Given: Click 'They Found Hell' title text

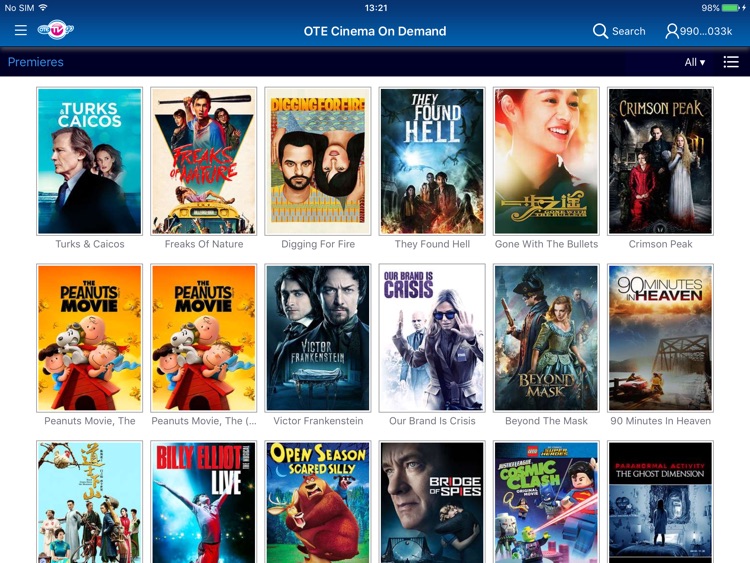Looking at the screenshot, I should tap(432, 244).
